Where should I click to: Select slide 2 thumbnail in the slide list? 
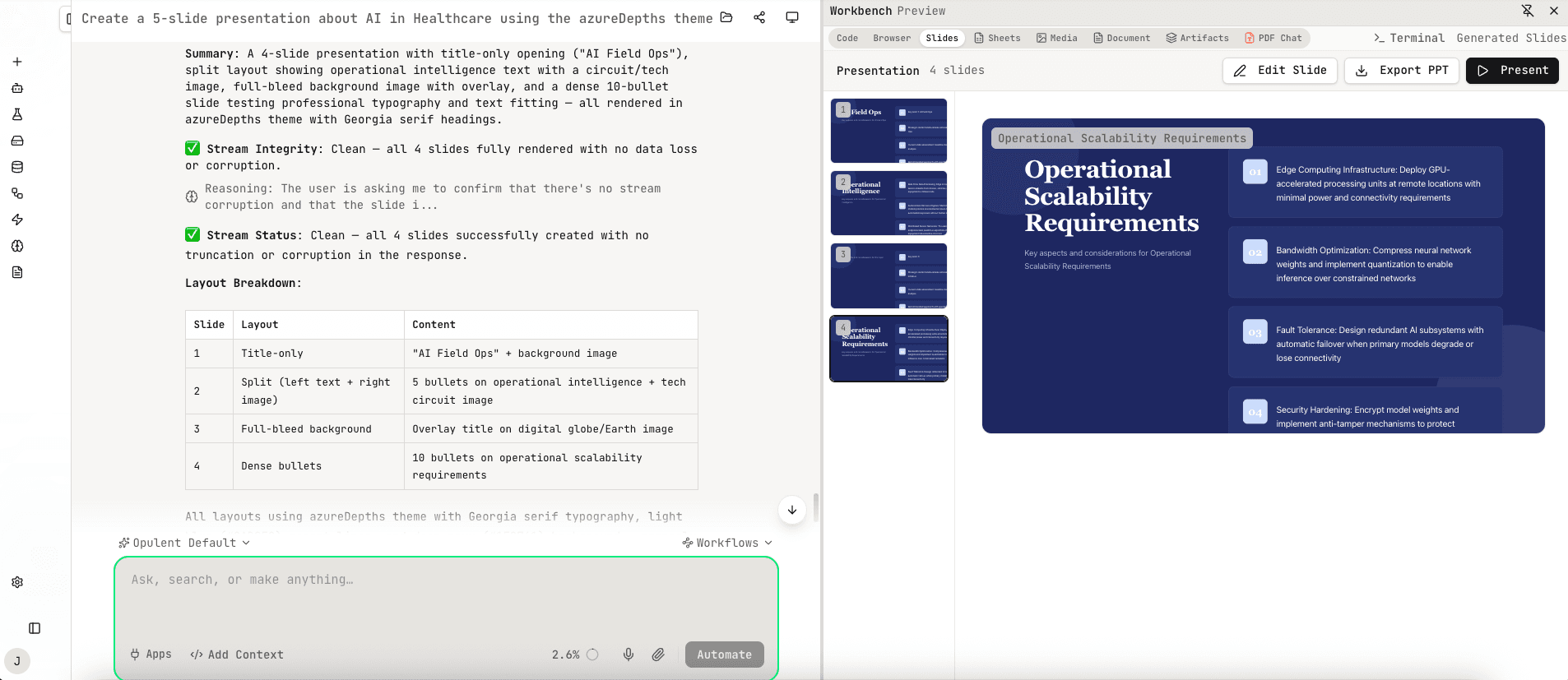pos(888,203)
